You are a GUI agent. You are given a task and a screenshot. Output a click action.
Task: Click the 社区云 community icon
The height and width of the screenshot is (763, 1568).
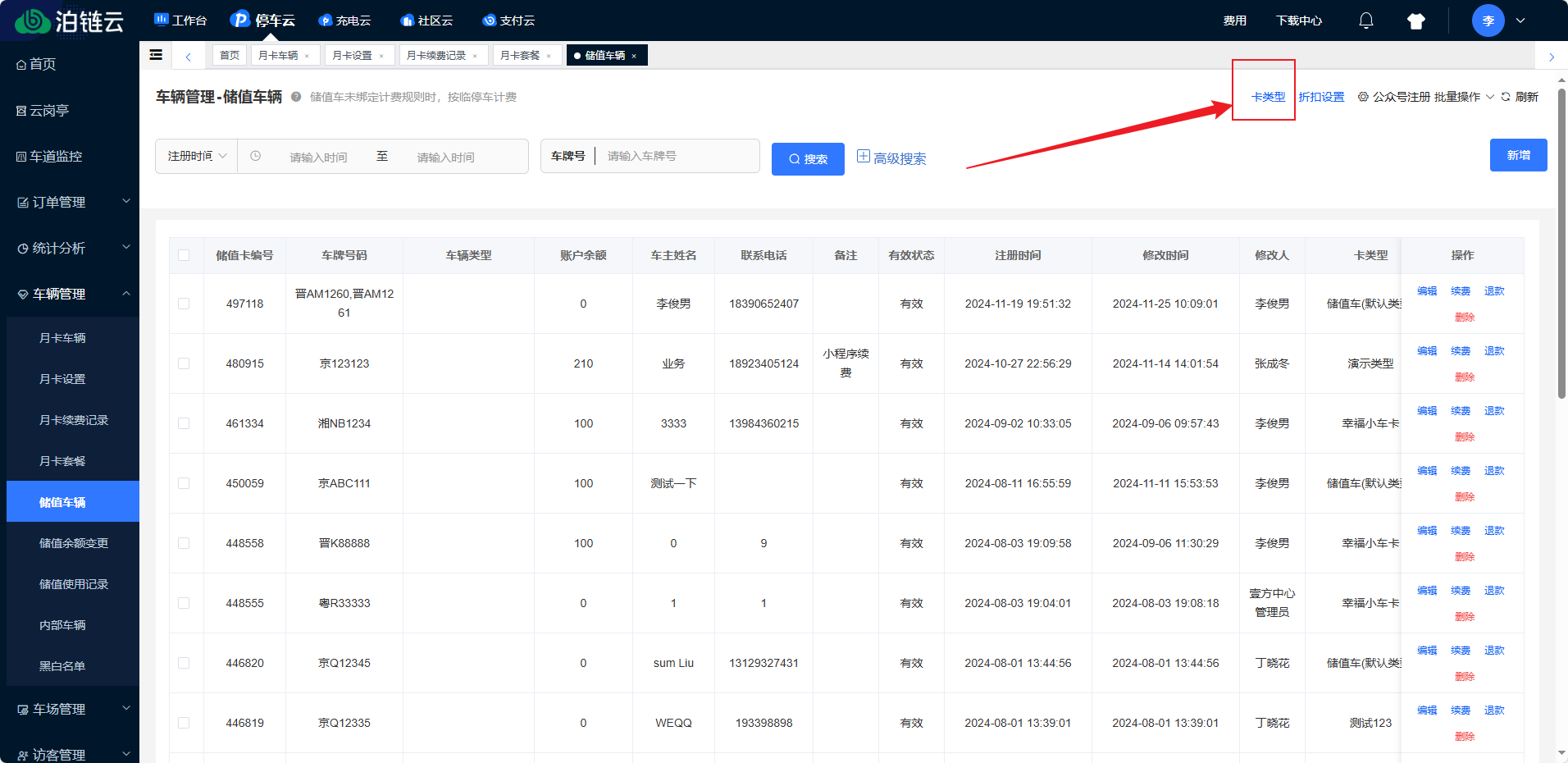tap(407, 21)
